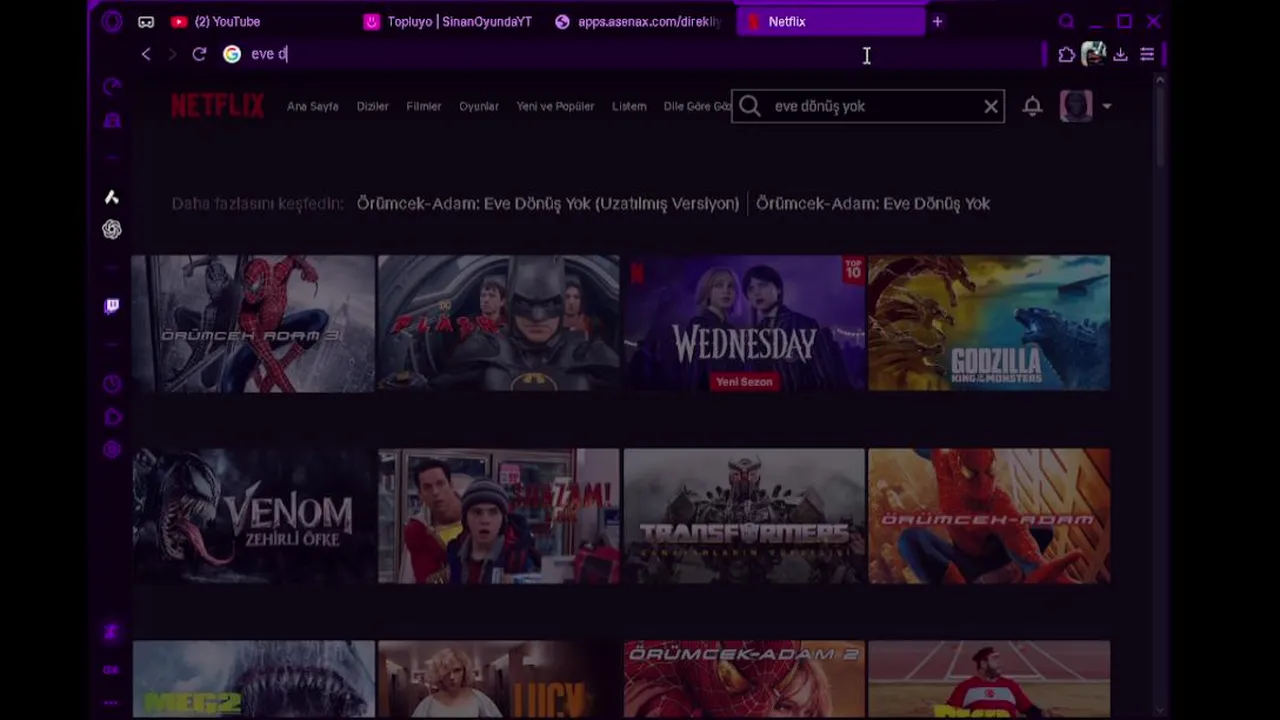Open the Opera GX menu logo
This screenshot has width=1280, height=720.
tap(112, 21)
